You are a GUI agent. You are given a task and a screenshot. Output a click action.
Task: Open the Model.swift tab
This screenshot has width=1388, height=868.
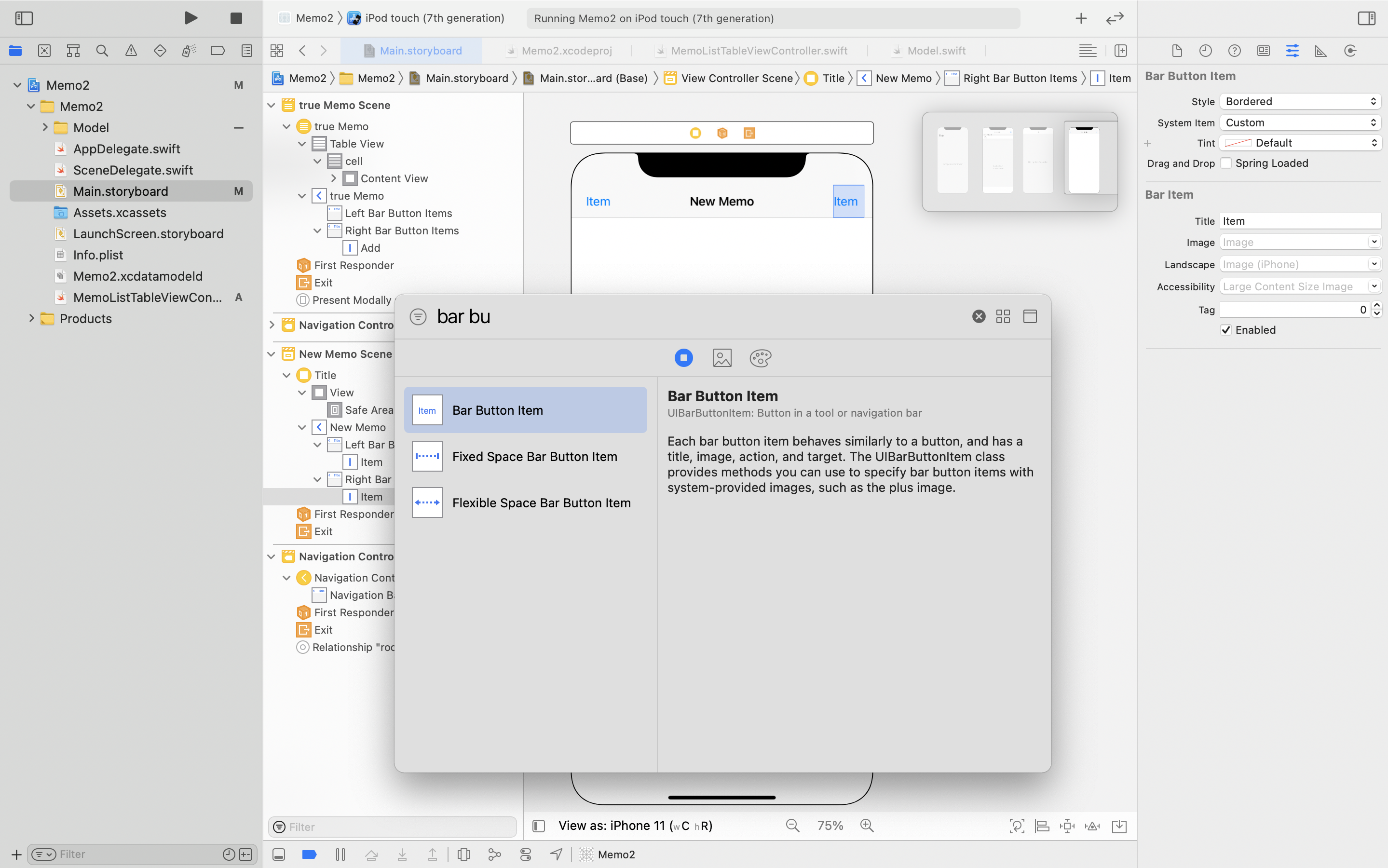[x=936, y=51]
